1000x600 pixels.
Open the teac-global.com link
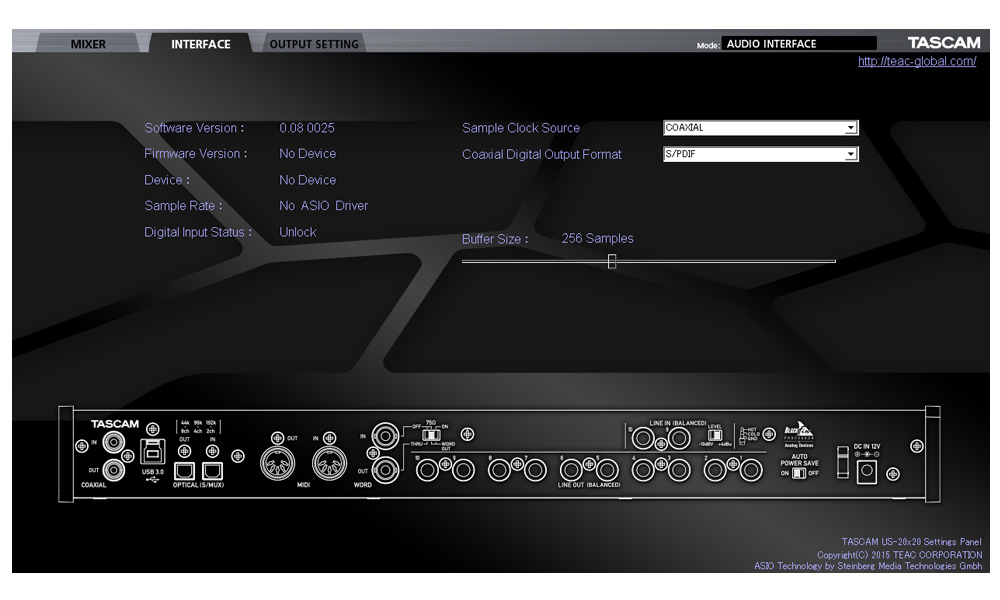(x=916, y=61)
